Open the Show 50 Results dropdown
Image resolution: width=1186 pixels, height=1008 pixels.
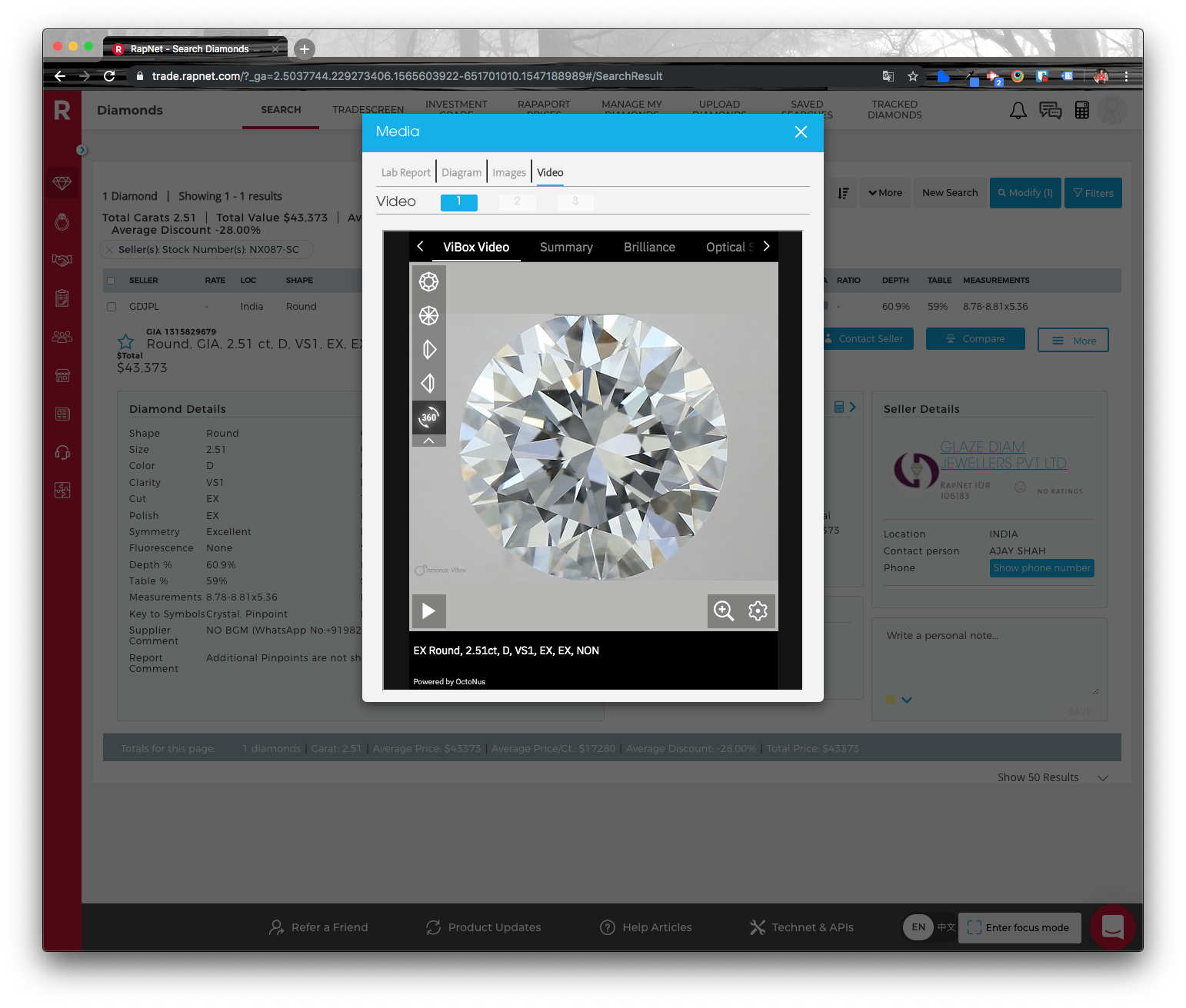[1053, 777]
